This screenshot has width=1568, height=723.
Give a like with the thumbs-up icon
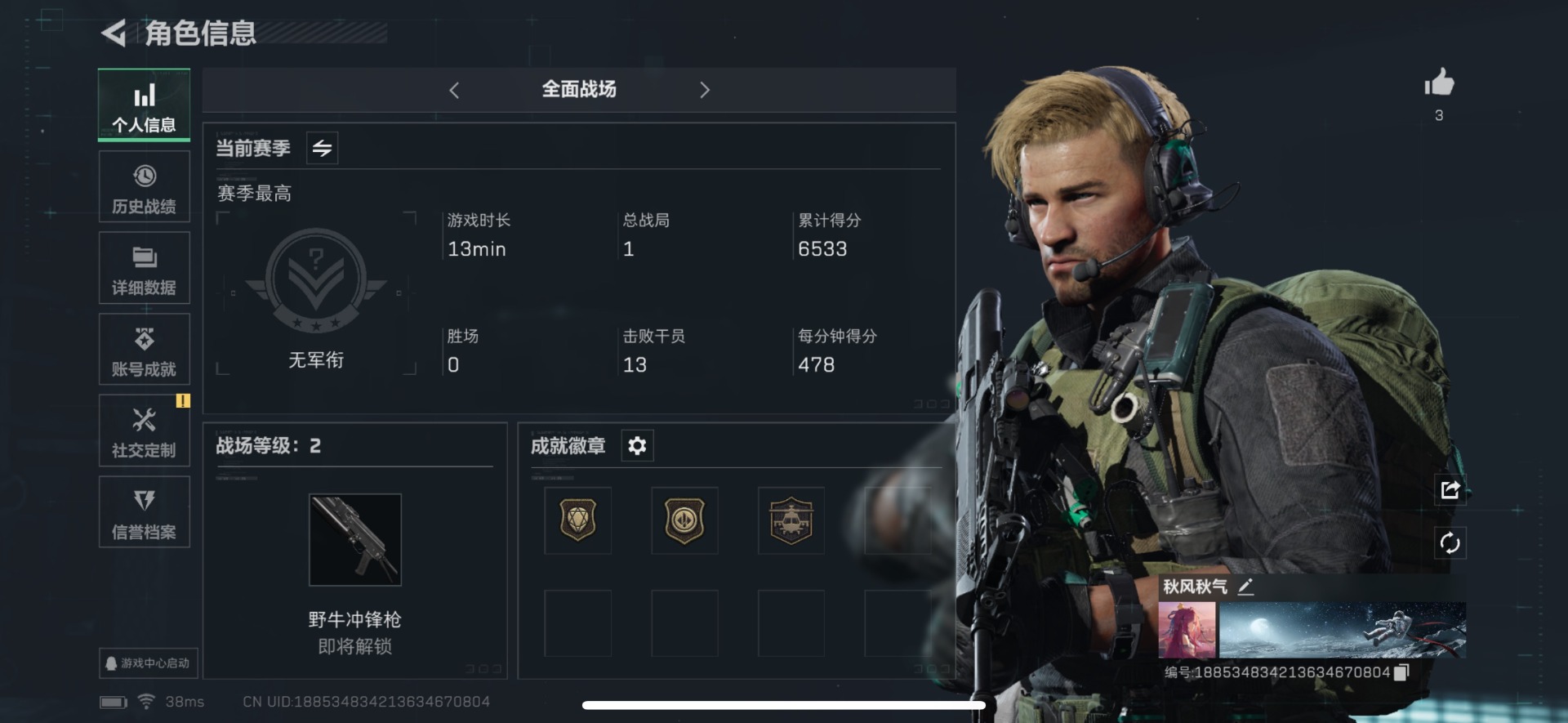click(x=1439, y=83)
